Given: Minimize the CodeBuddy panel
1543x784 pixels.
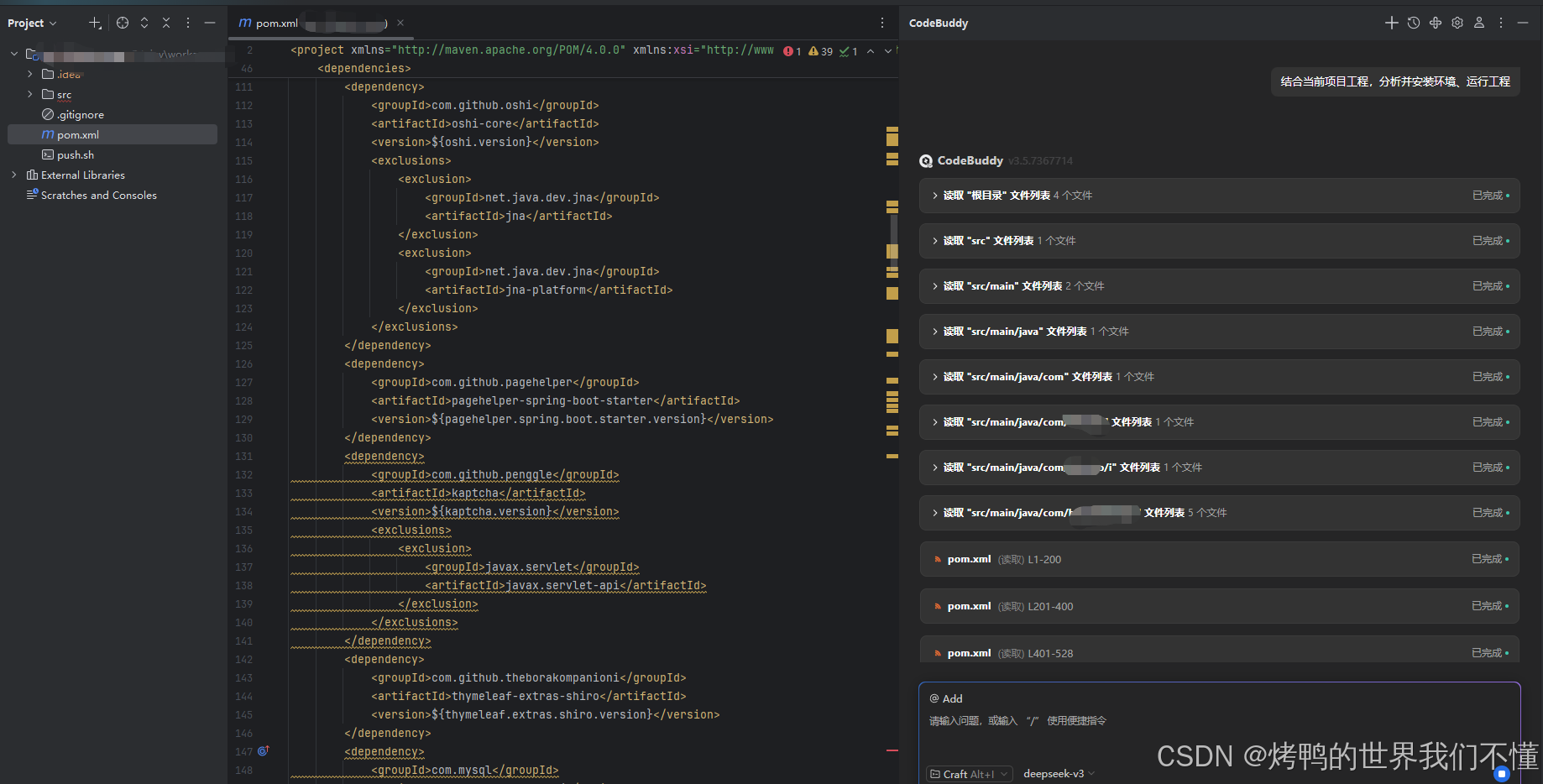Looking at the screenshot, I should point(1523,23).
